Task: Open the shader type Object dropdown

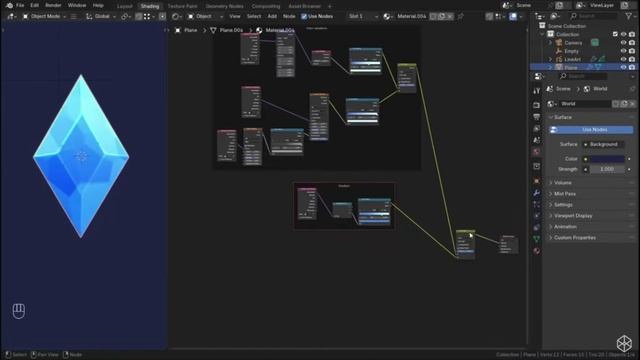Action: click(205, 16)
